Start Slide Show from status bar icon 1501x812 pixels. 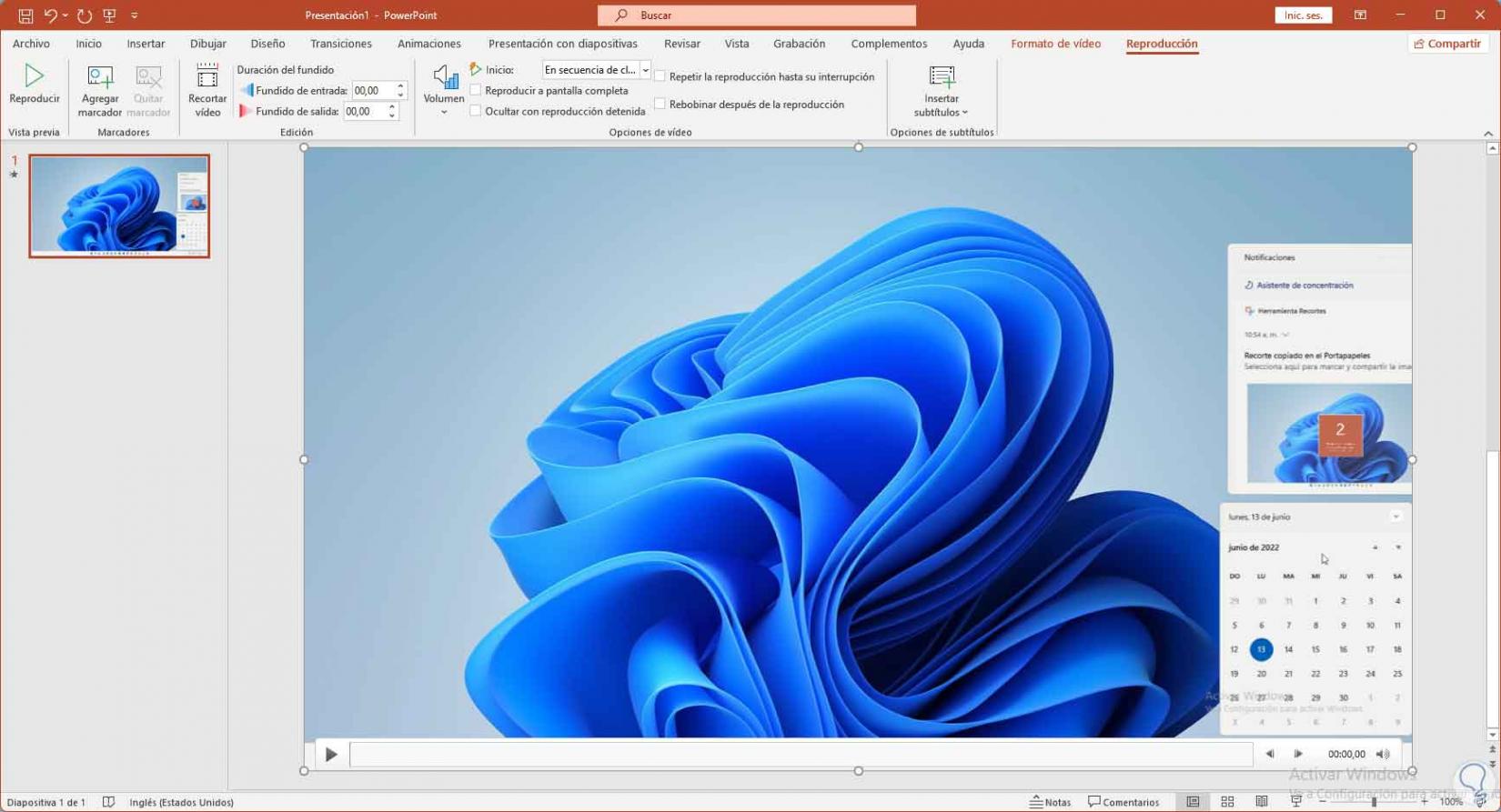coord(1295,802)
